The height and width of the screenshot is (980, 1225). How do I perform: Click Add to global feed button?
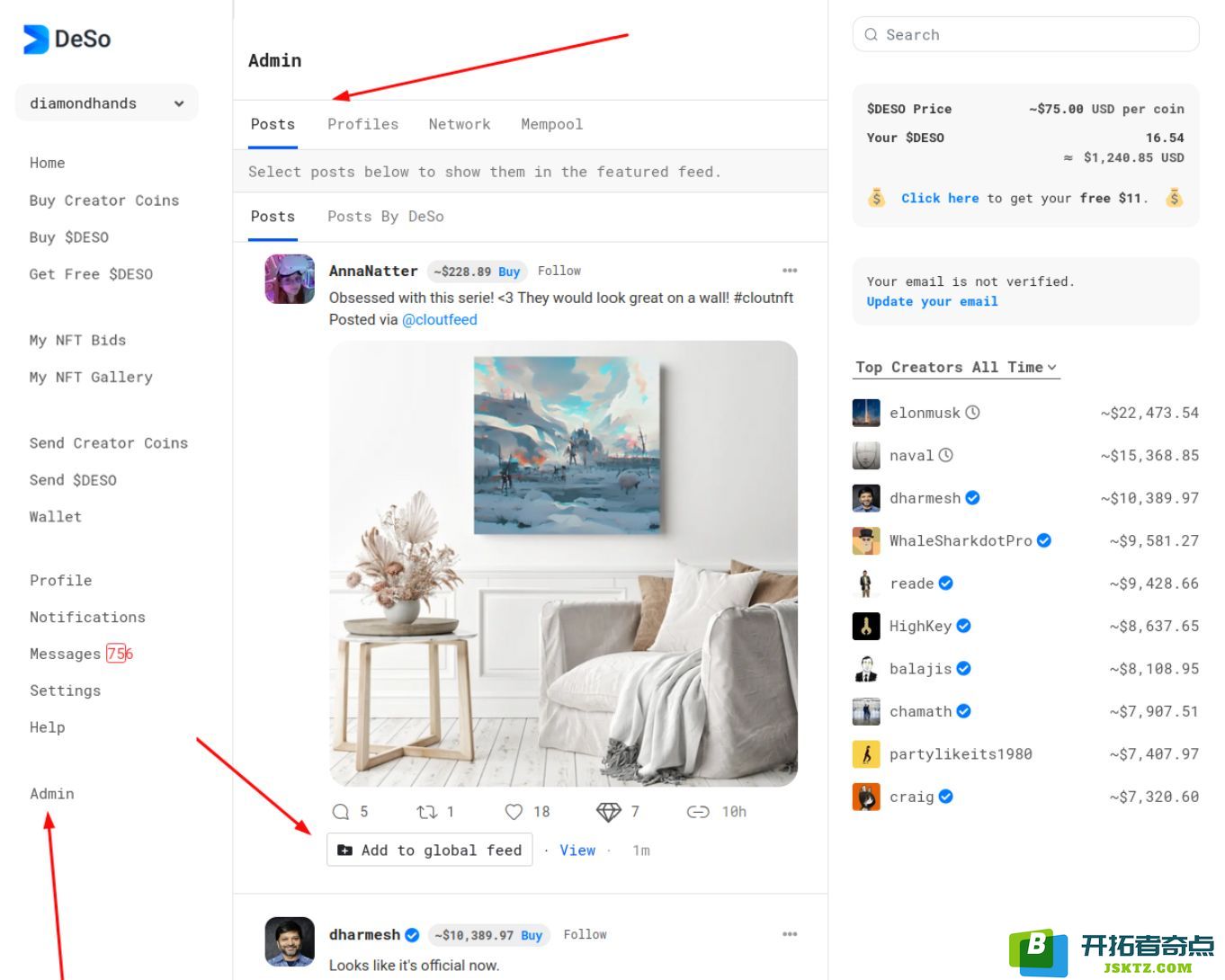(x=430, y=850)
